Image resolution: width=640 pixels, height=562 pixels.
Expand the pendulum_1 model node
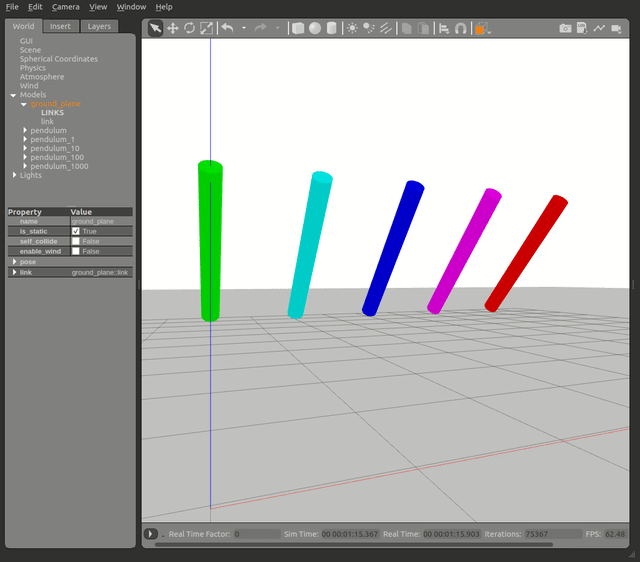click(x=25, y=139)
